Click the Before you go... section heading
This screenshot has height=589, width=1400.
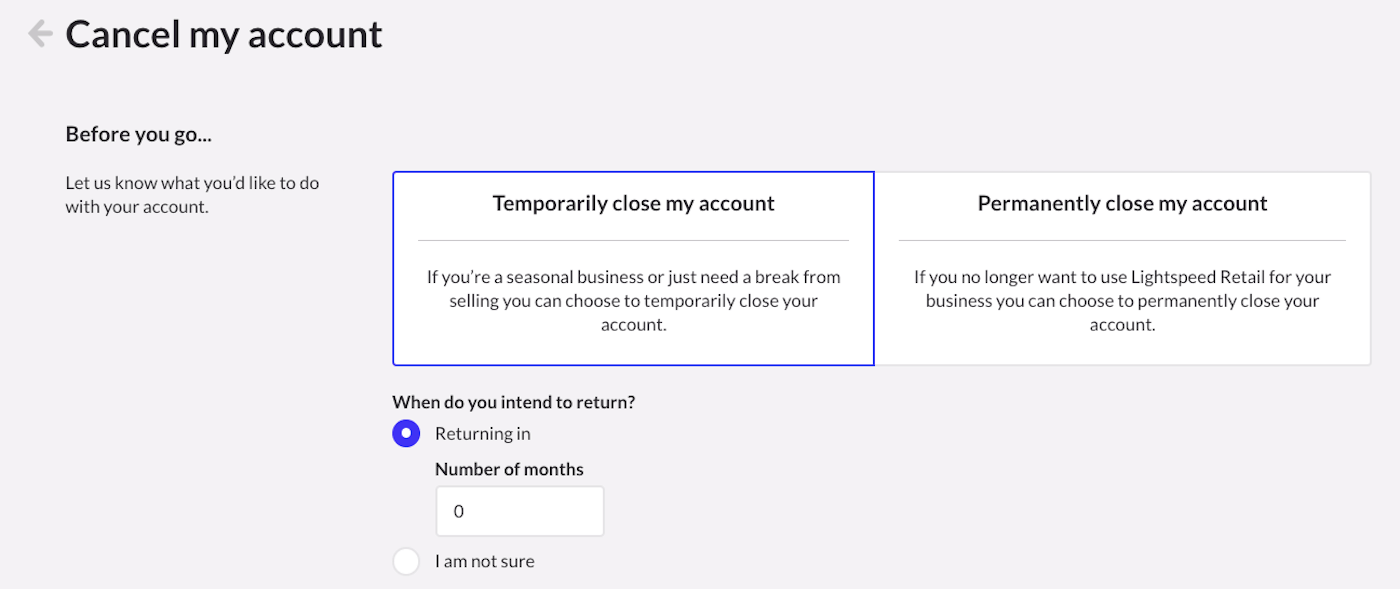tap(139, 133)
